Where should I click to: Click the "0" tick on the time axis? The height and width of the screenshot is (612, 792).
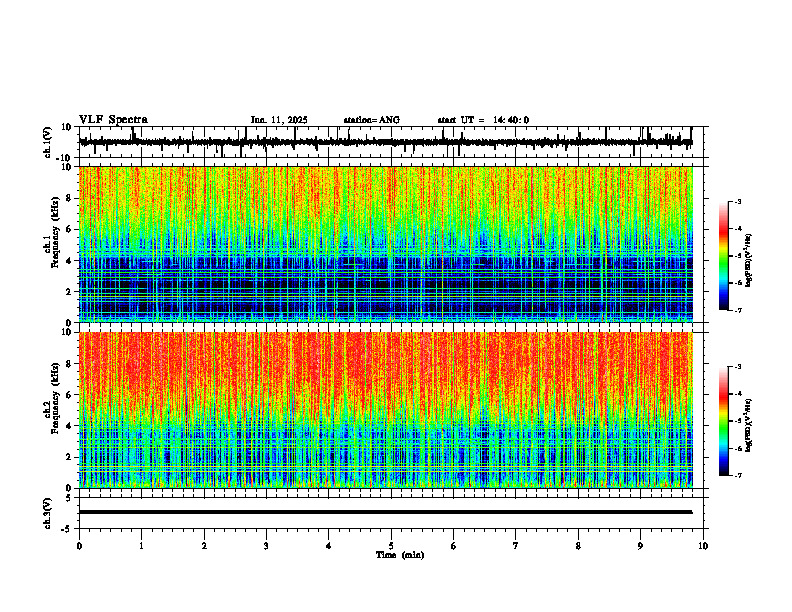(79, 546)
